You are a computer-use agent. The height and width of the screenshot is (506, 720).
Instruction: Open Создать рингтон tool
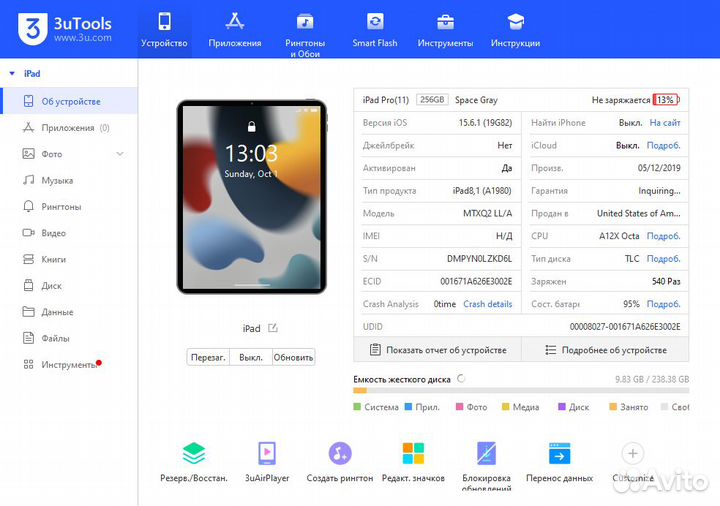pos(340,462)
